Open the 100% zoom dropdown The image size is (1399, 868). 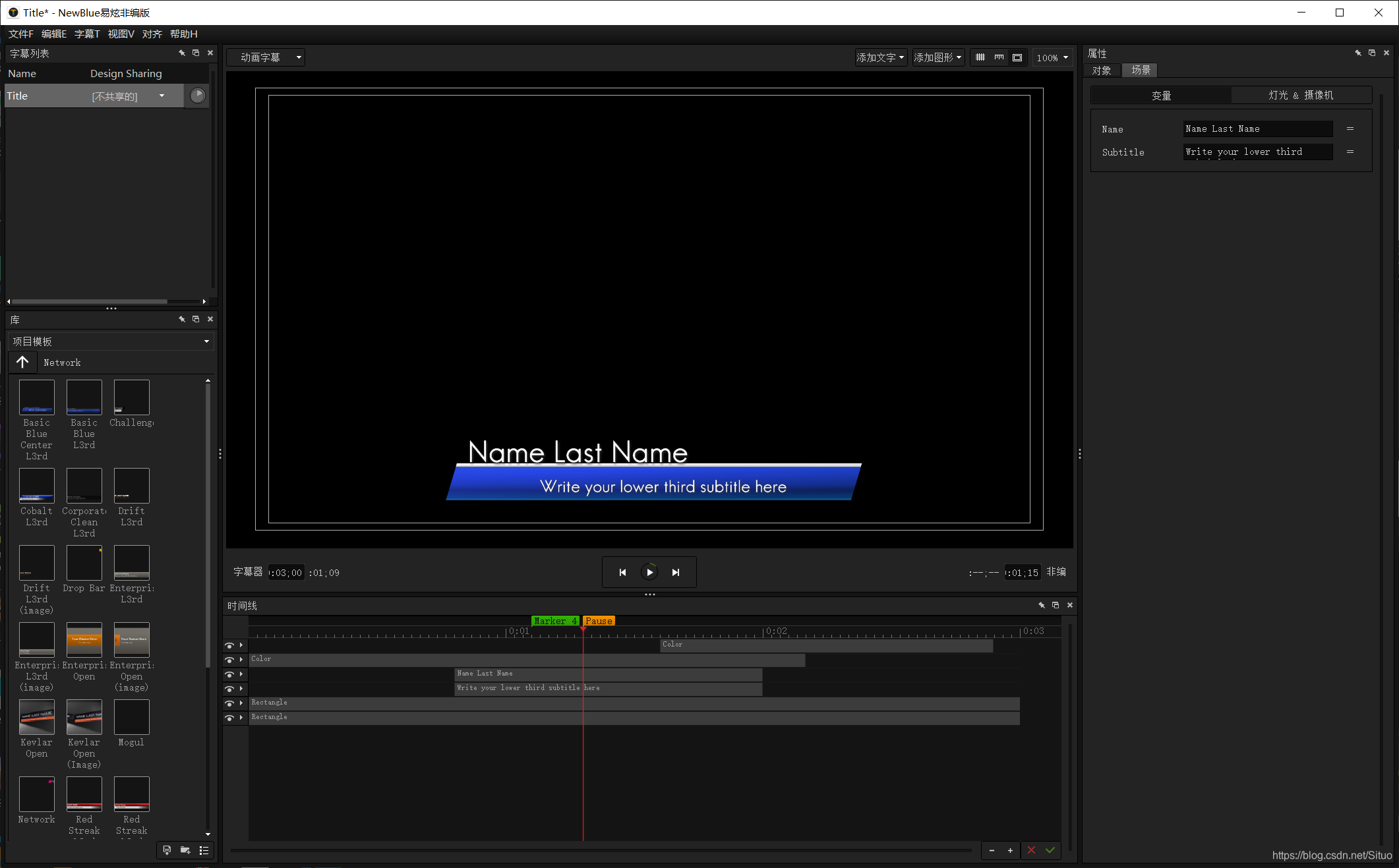tap(1052, 57)
